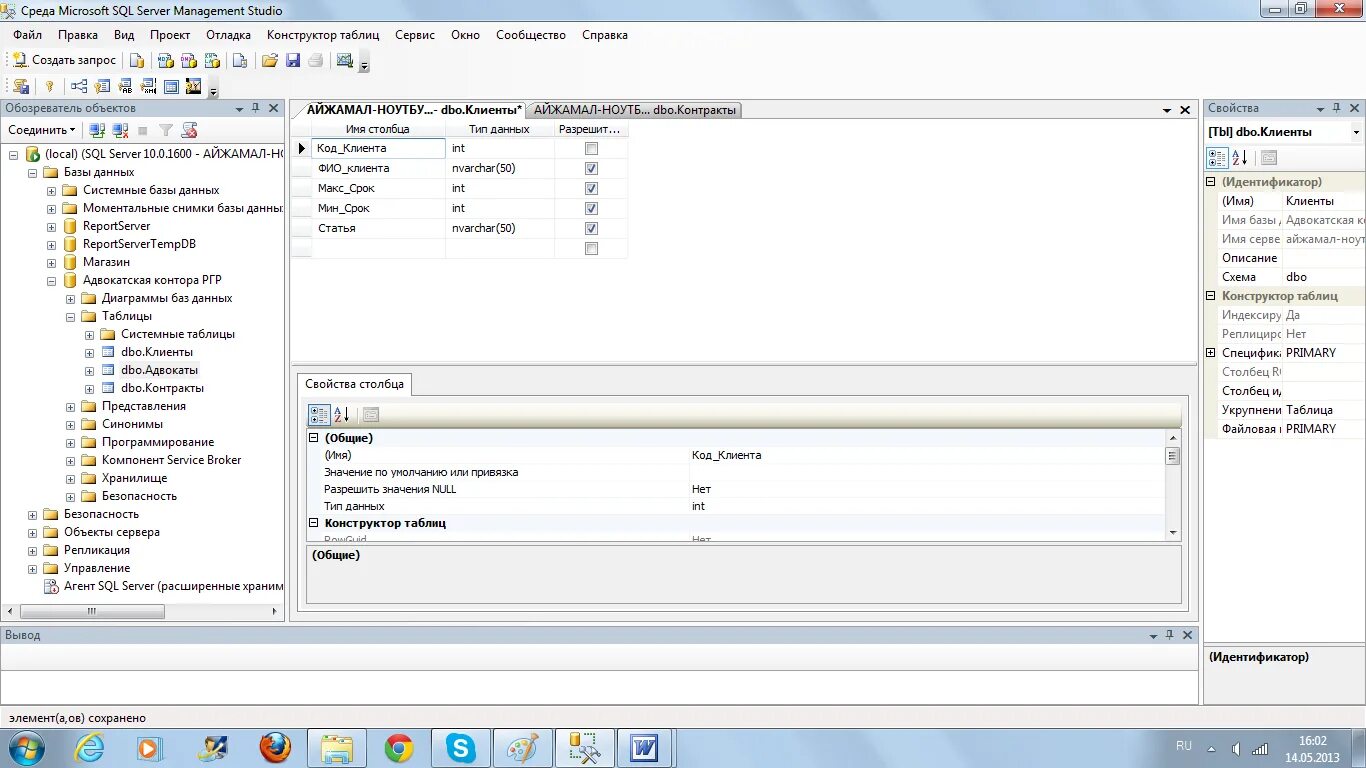Open the Отладка menu

point(228,35)
